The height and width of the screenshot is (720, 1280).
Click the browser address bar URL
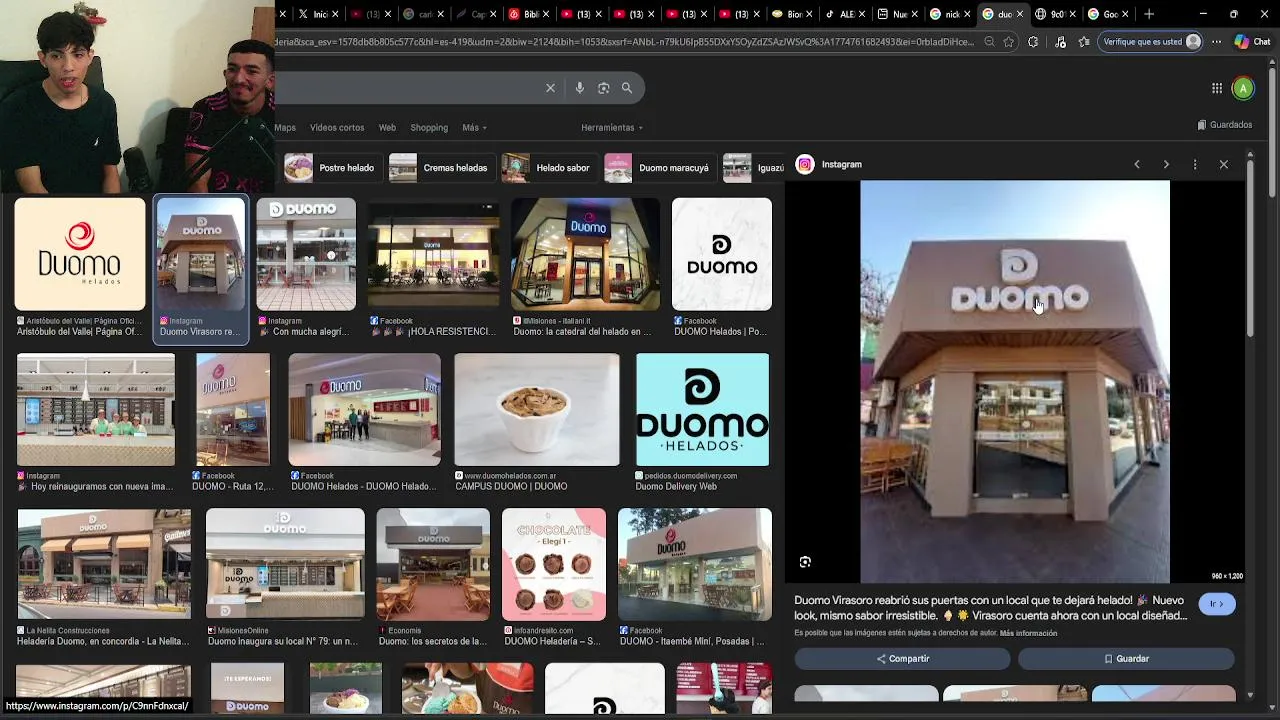625,42
